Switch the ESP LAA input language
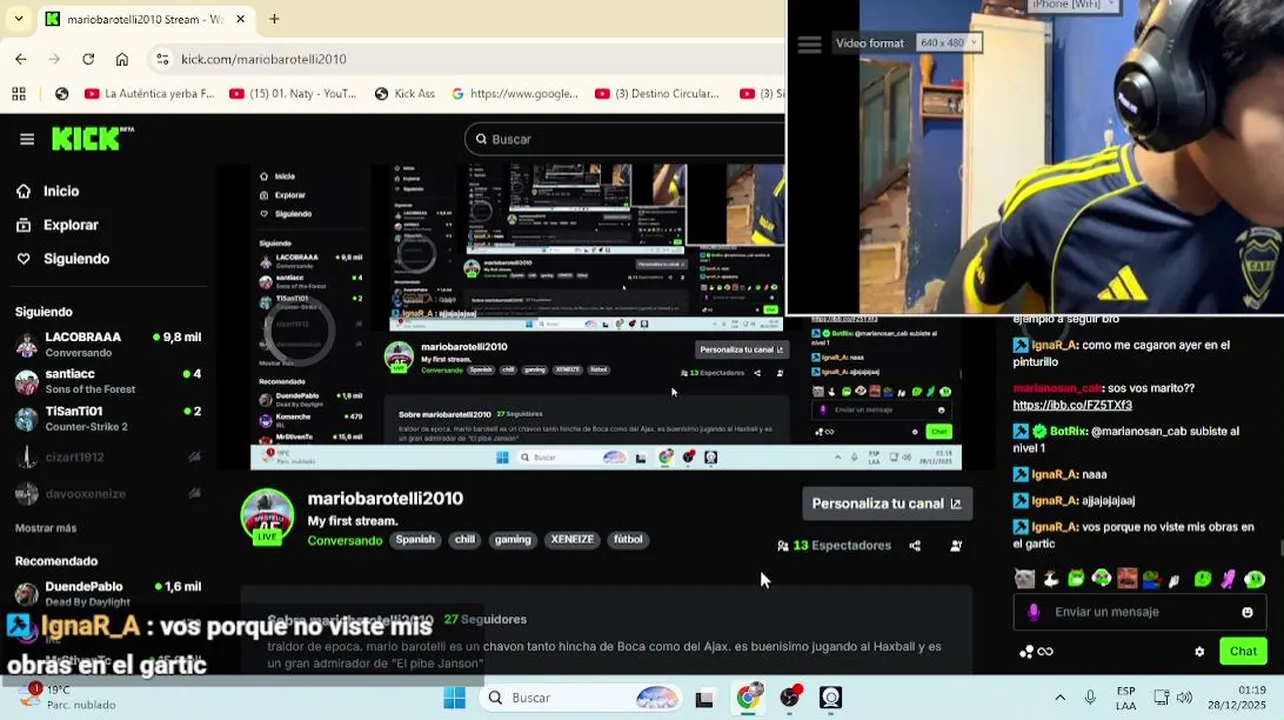1284x720 pixels. (x=1126, y=697)
